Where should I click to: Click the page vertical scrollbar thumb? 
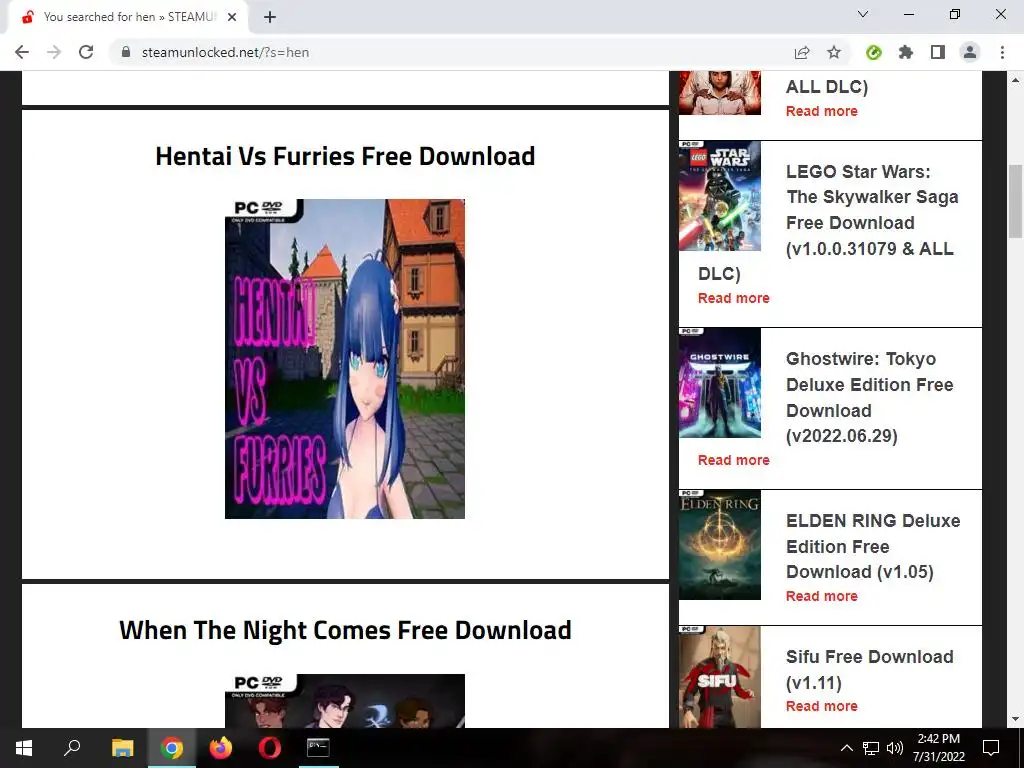1015,201
